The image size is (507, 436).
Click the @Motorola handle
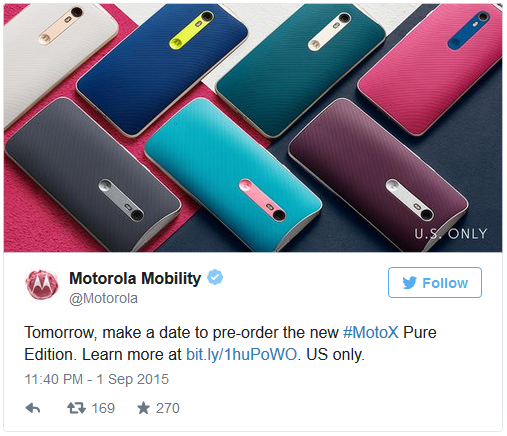(x=103, y=298)
